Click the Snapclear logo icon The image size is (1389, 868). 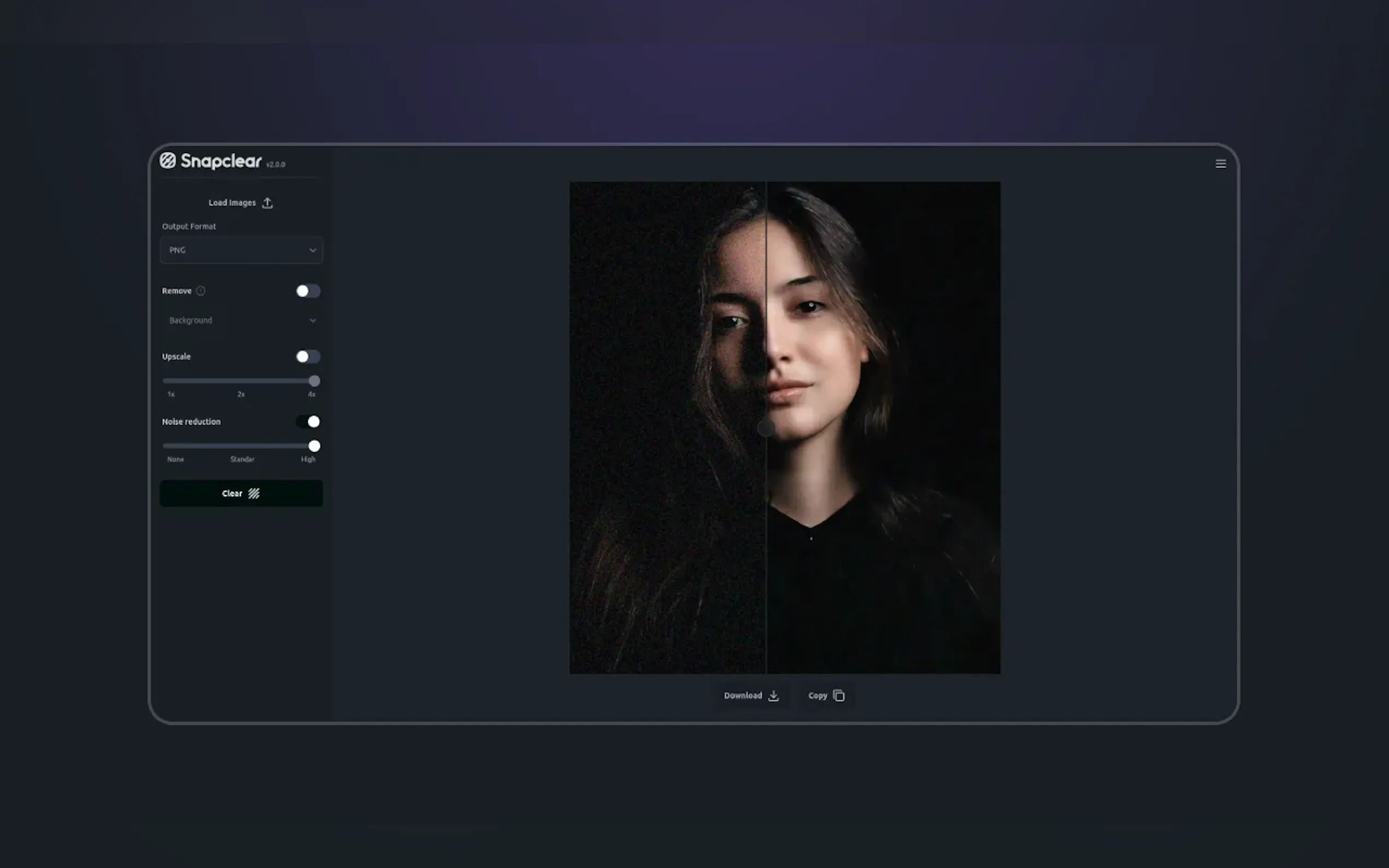[168, 161]
